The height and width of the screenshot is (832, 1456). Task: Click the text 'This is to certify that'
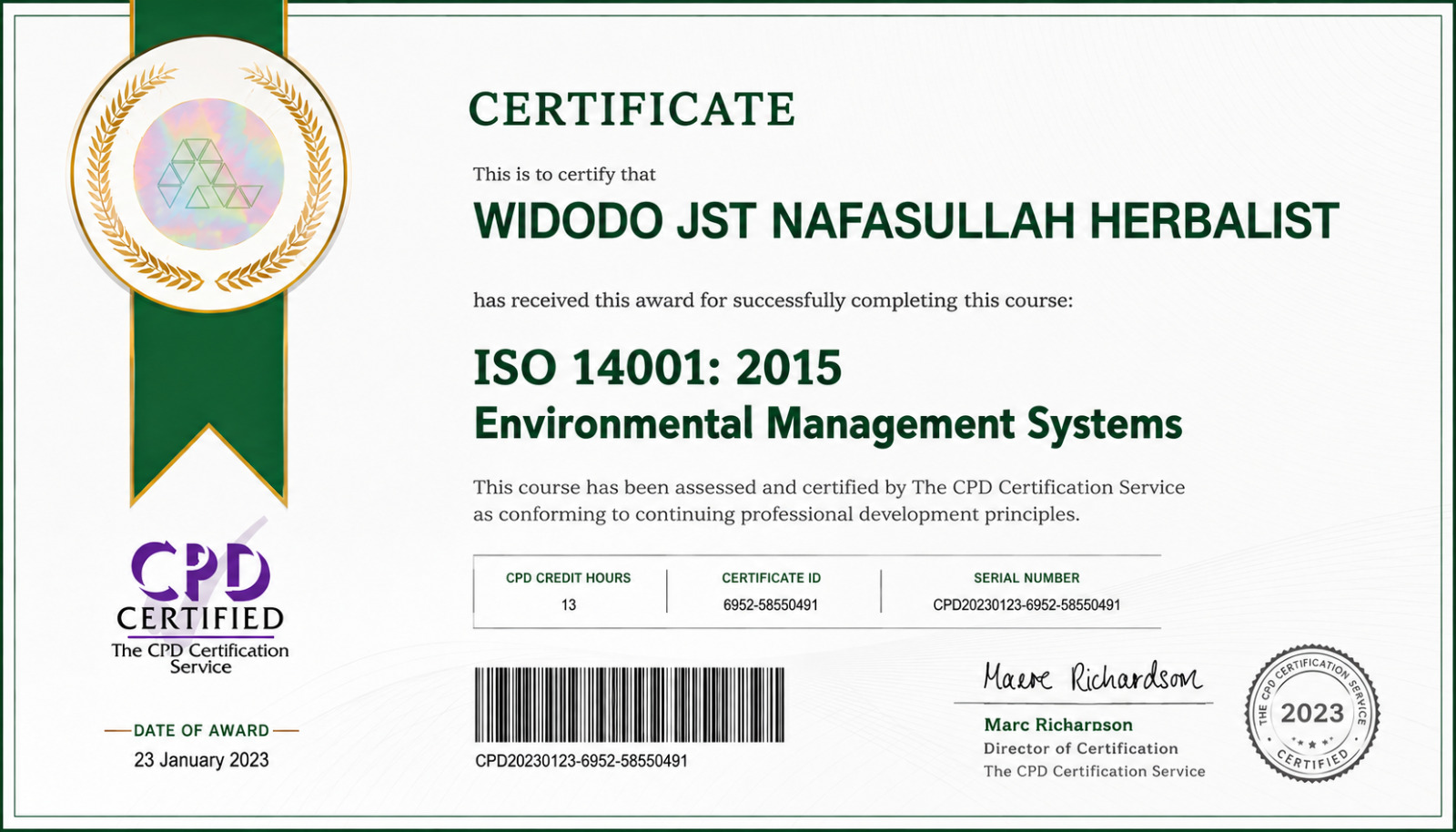coord(564,174)
